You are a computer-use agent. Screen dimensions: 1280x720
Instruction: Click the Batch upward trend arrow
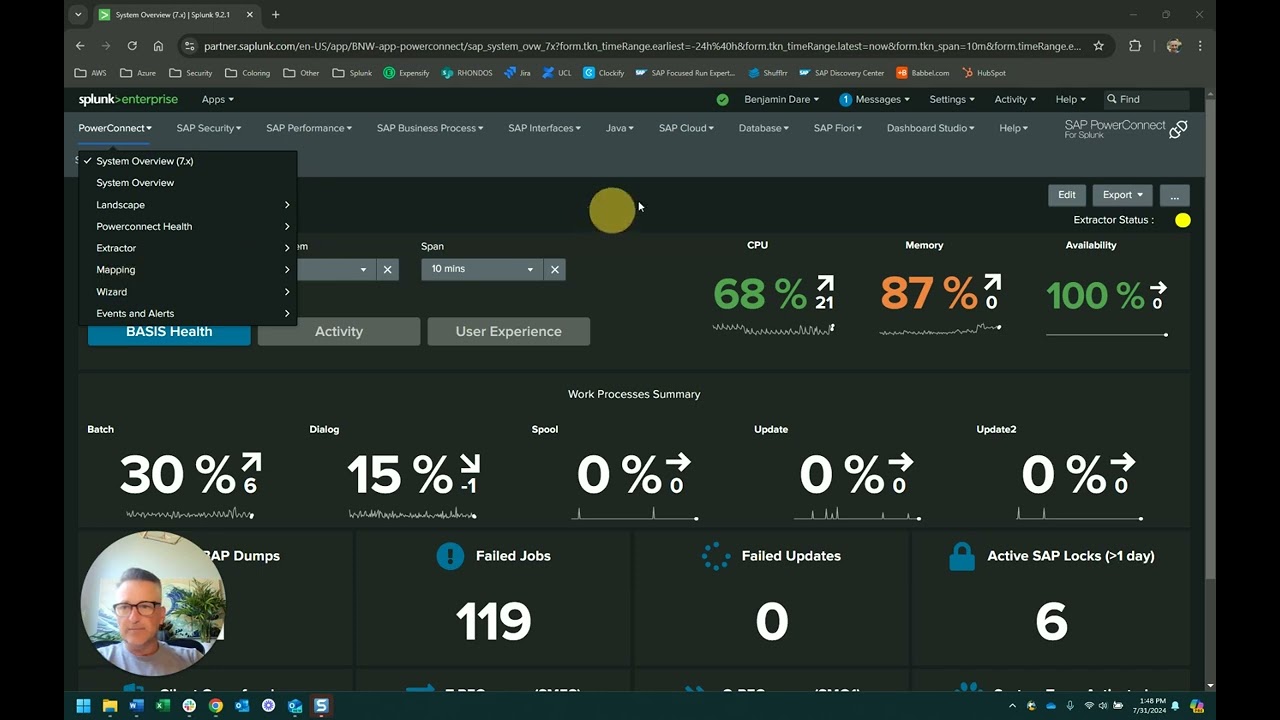(x=250, y=463)
